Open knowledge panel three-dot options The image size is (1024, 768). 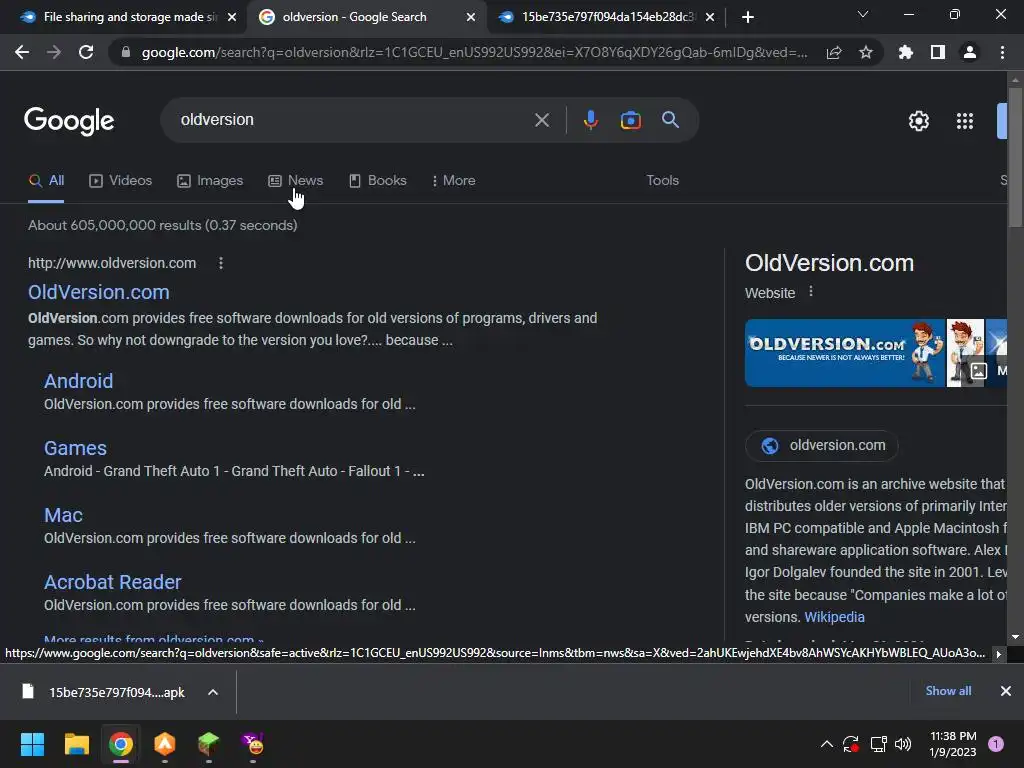[811, 292]
